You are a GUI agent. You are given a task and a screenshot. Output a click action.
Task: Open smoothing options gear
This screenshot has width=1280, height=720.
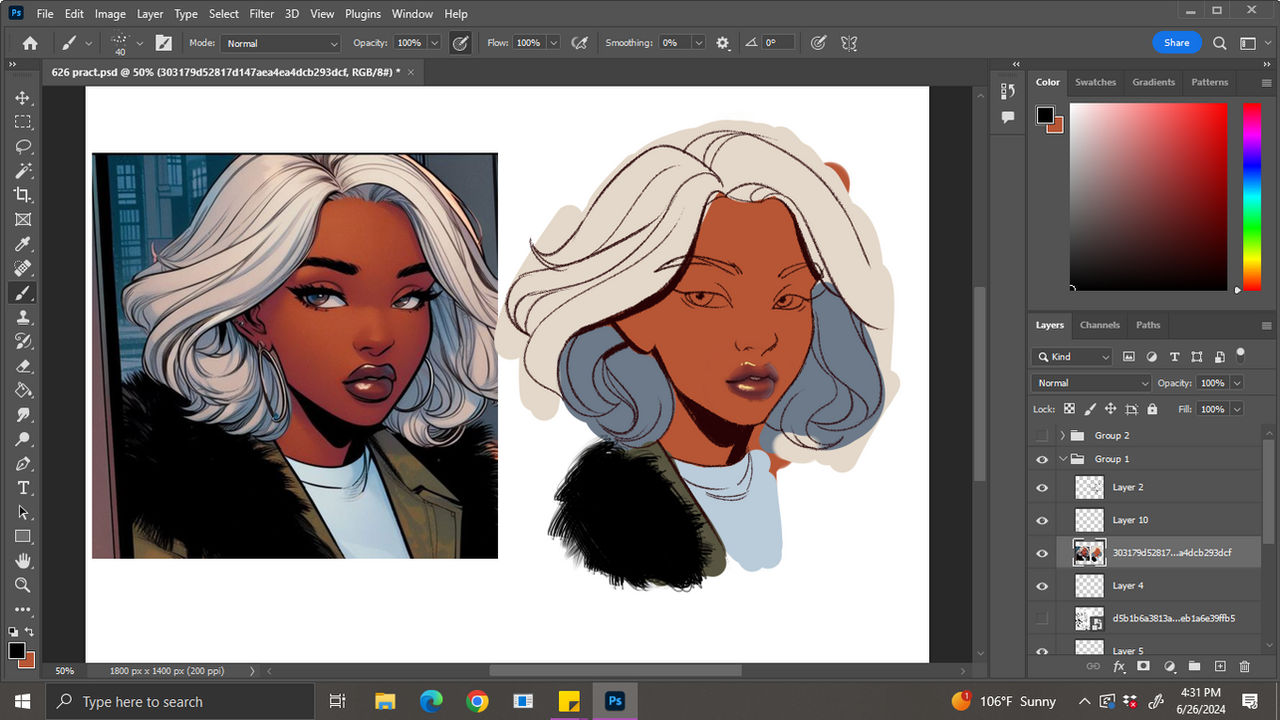click(x=723, y=43)
